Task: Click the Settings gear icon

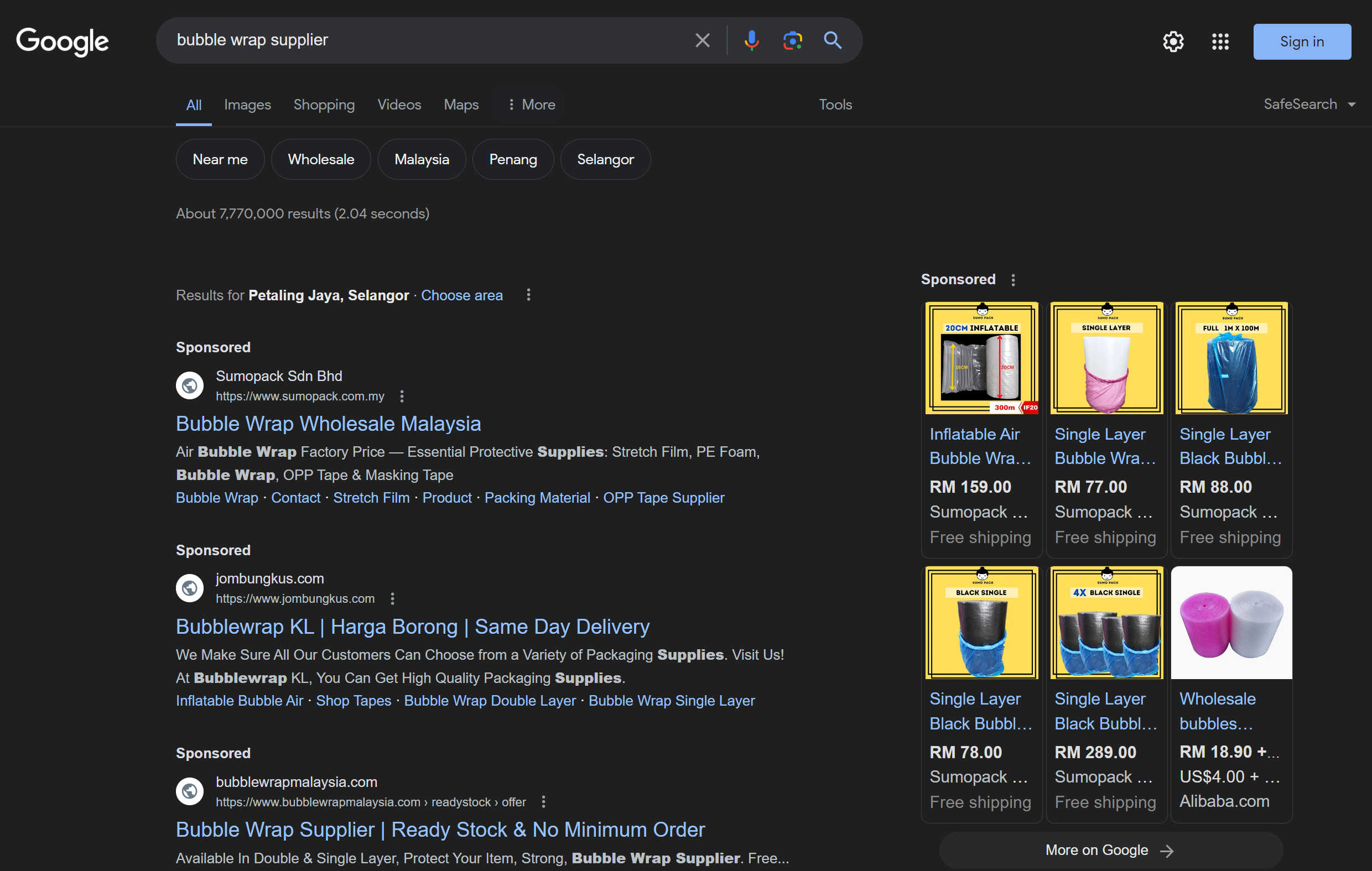Action: point(1173,41)
